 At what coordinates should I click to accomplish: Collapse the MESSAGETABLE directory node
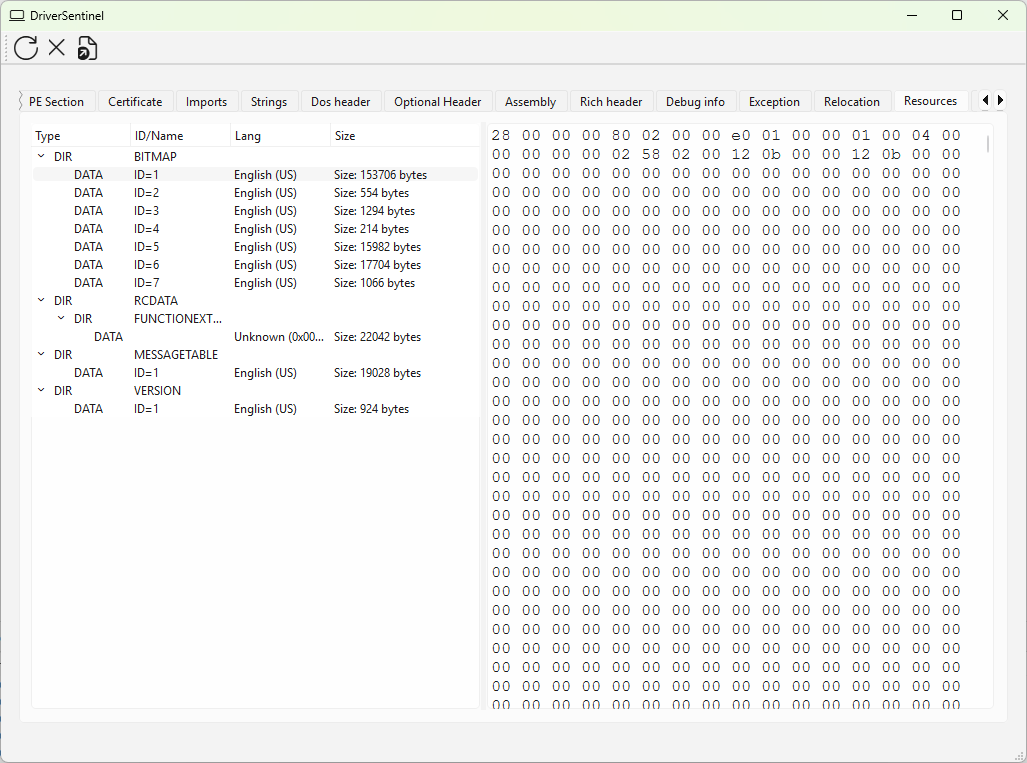[41, 355]
